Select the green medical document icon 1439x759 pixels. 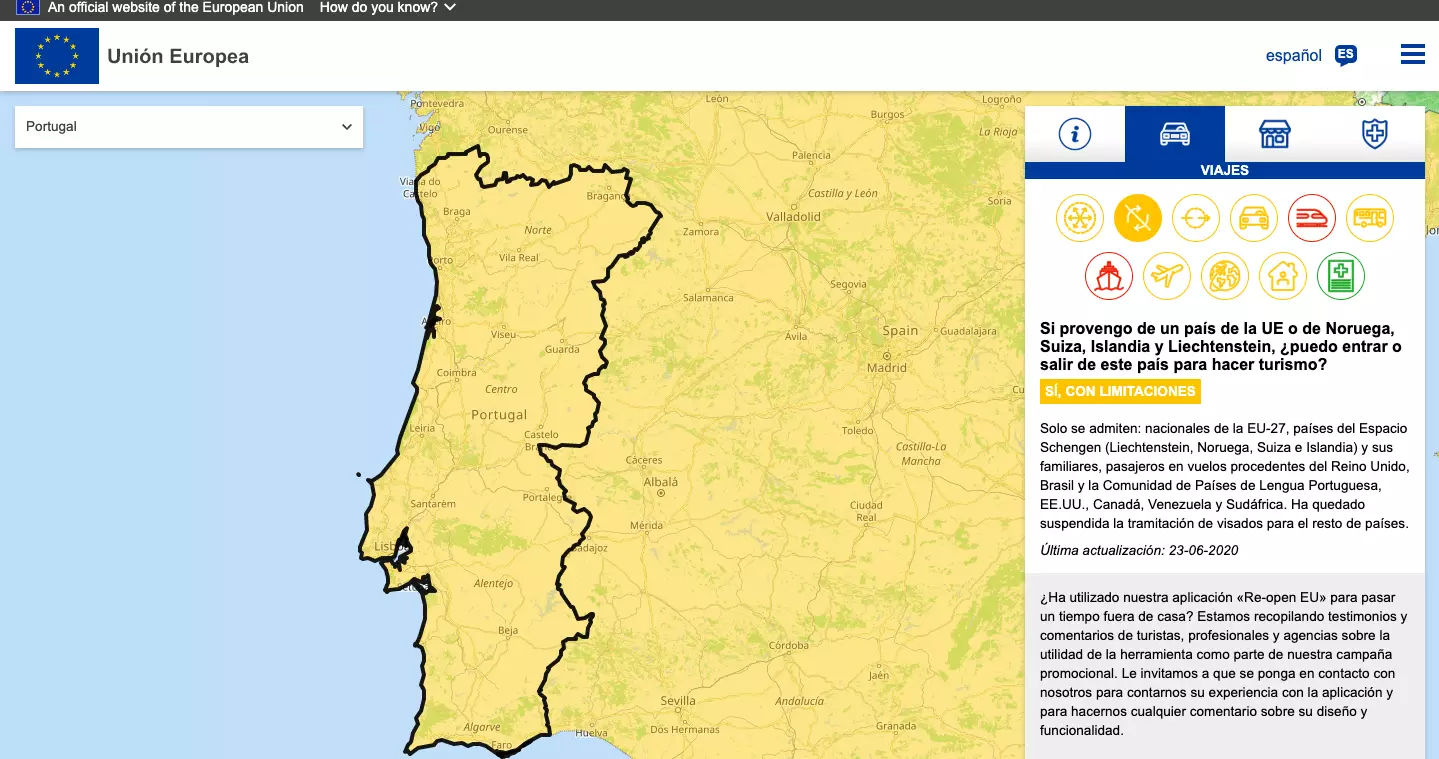tap(1341, 276)
